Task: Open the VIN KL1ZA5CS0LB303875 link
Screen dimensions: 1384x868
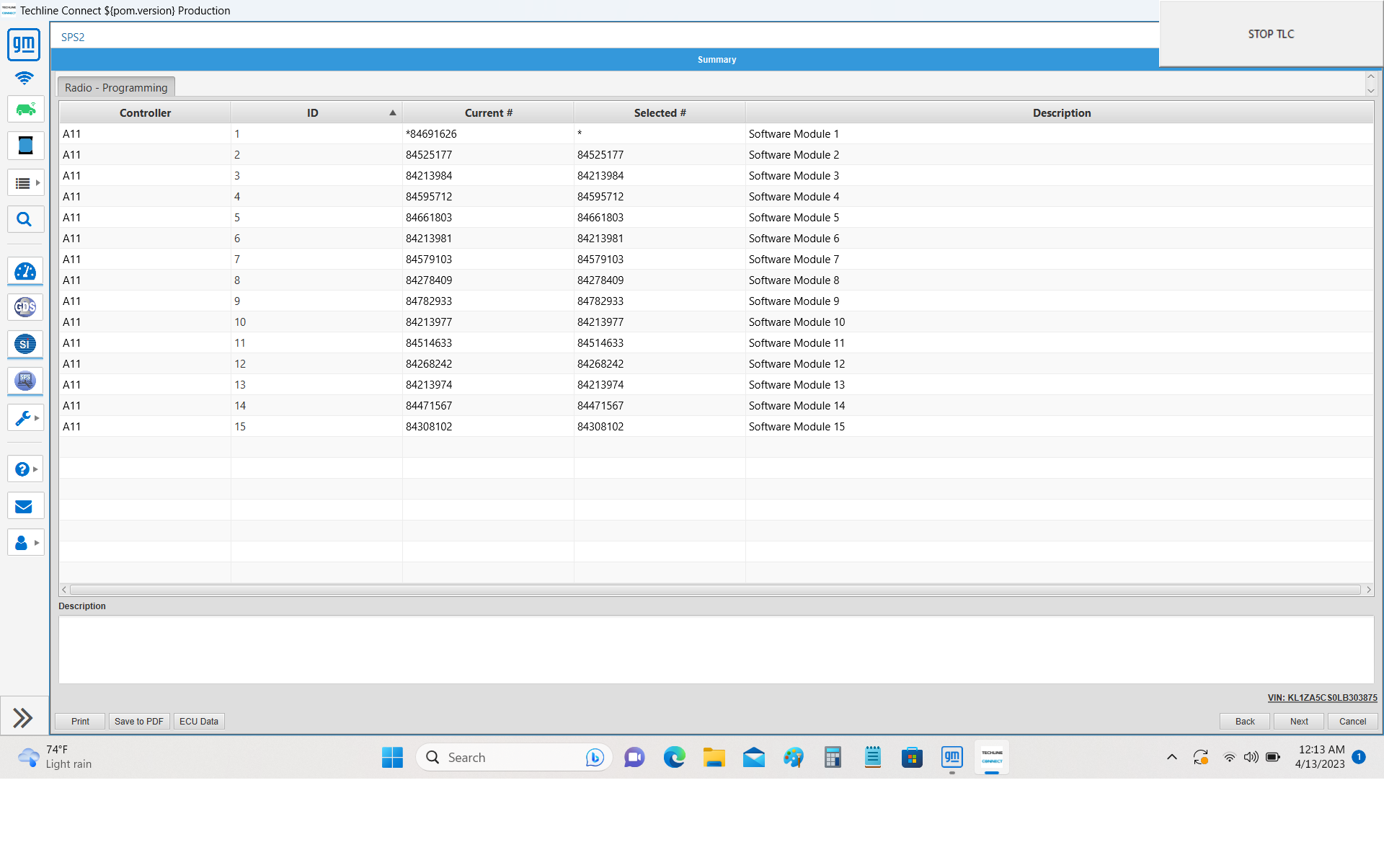Action: pos(1322,698)
